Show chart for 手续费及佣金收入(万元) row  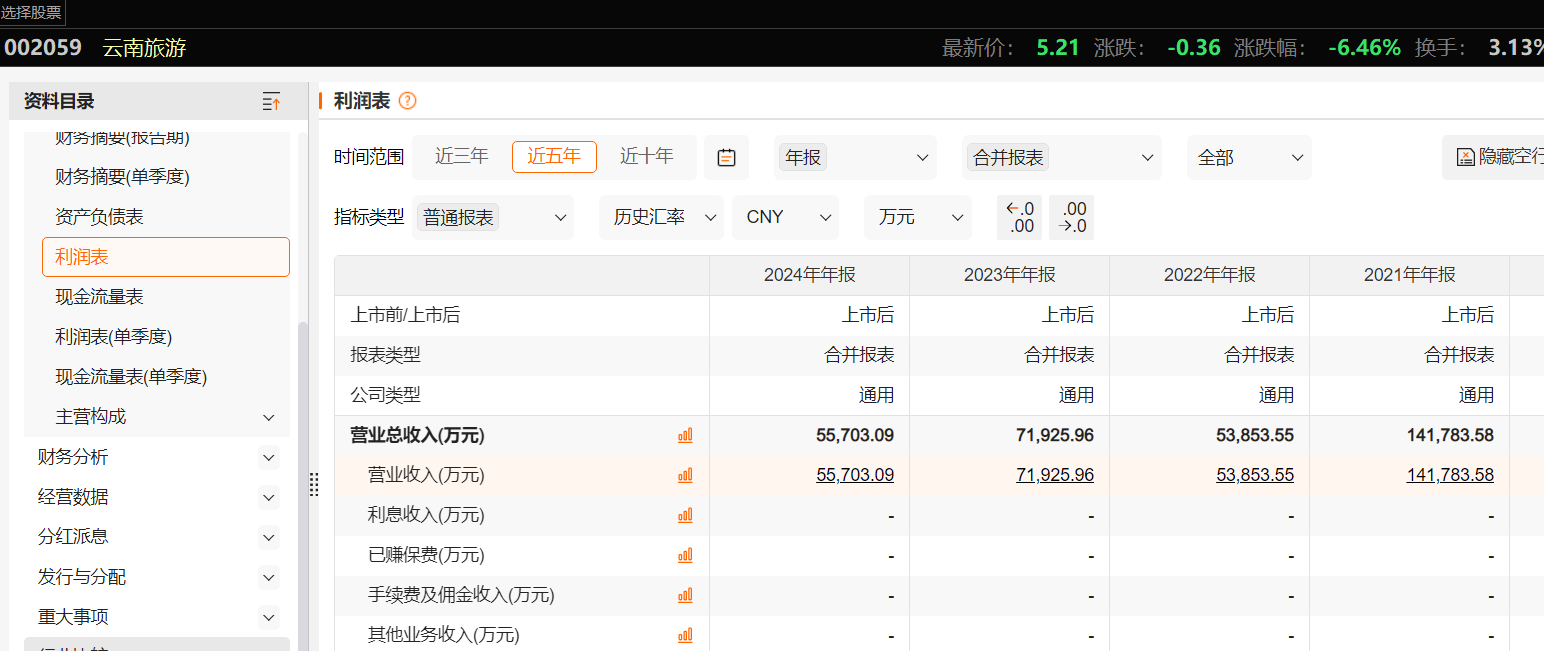click(x=685, y=596)
